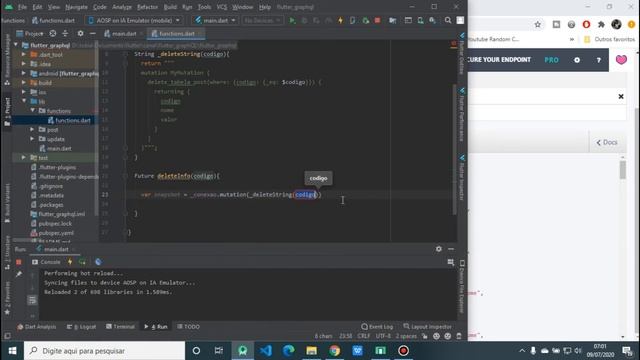Open Run panel settings gear
Image resolution: width=640 pixels, height=360 pixels.
pyautogui.click(x=438, y=249)
